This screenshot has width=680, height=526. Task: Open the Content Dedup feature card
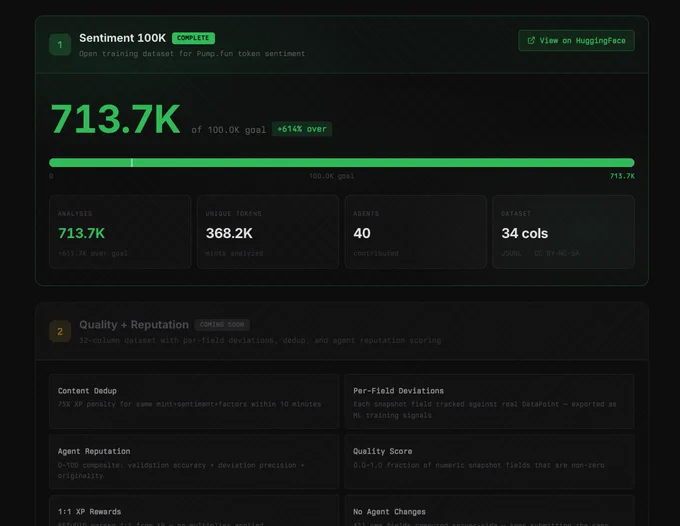point(194,402)
